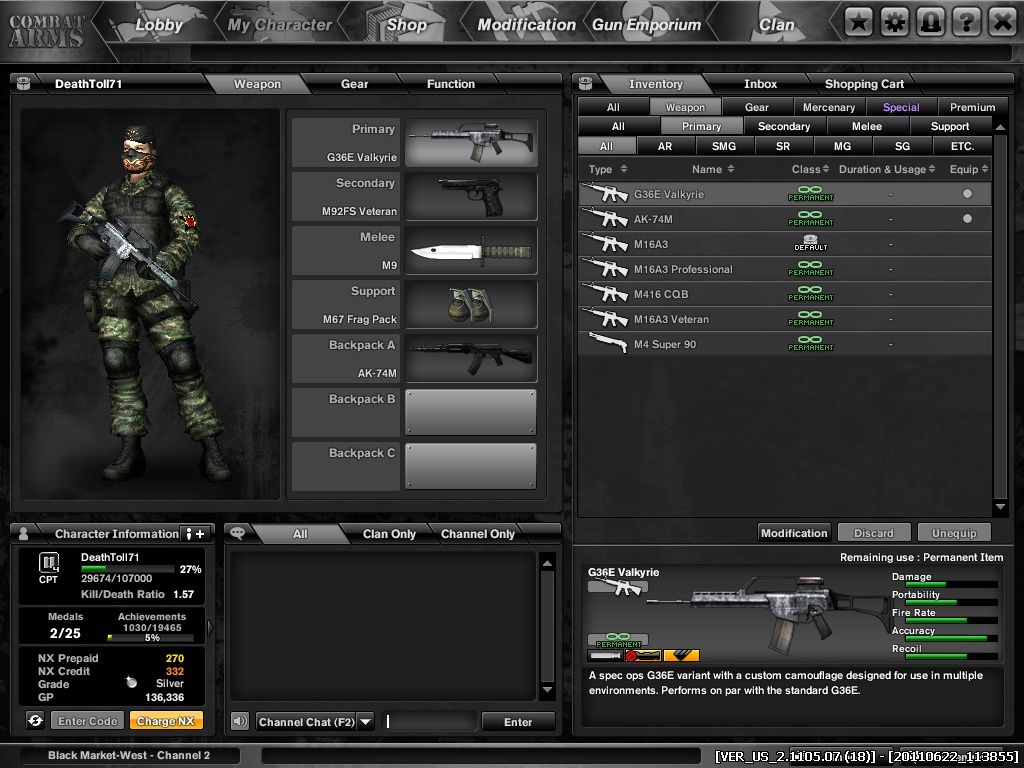1024x768 pixels.
Task: Click the drum icon beside DeathToll71 header
Action: click(24, 83)
